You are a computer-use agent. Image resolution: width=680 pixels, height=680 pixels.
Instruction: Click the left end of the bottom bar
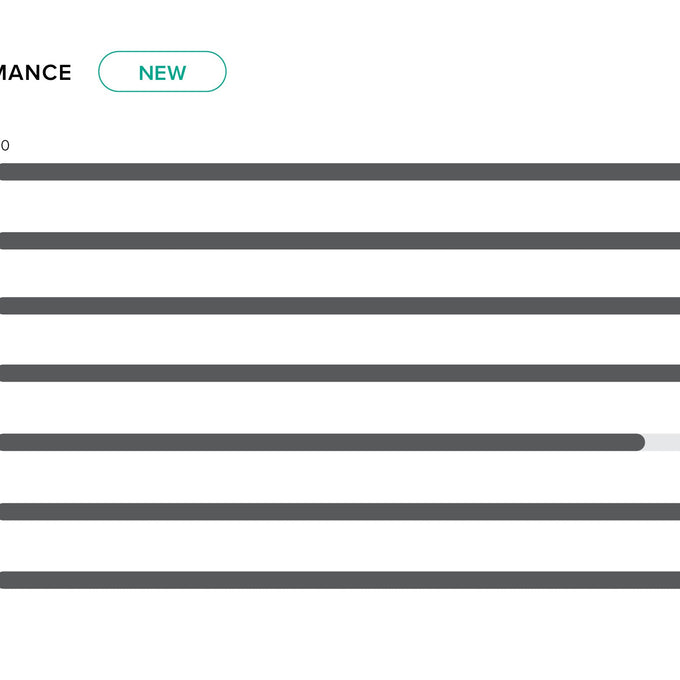pos(8,580)
